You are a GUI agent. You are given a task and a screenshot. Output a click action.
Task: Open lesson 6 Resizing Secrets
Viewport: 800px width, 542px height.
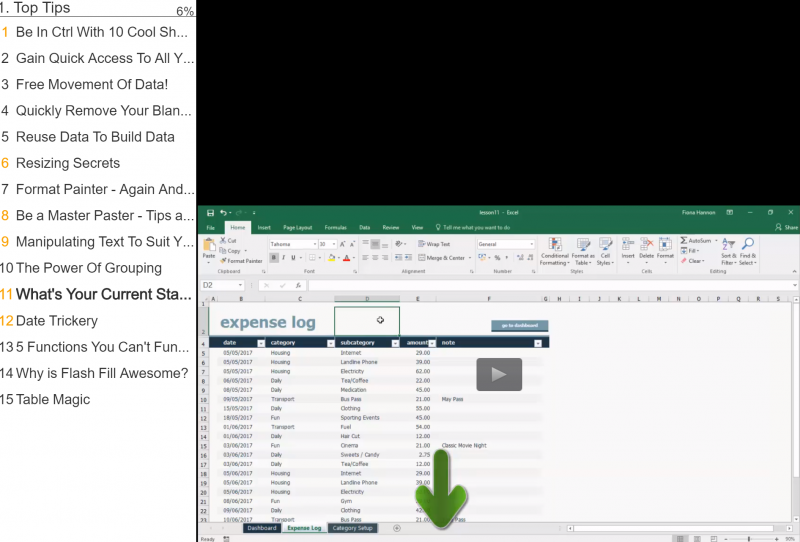61,163
